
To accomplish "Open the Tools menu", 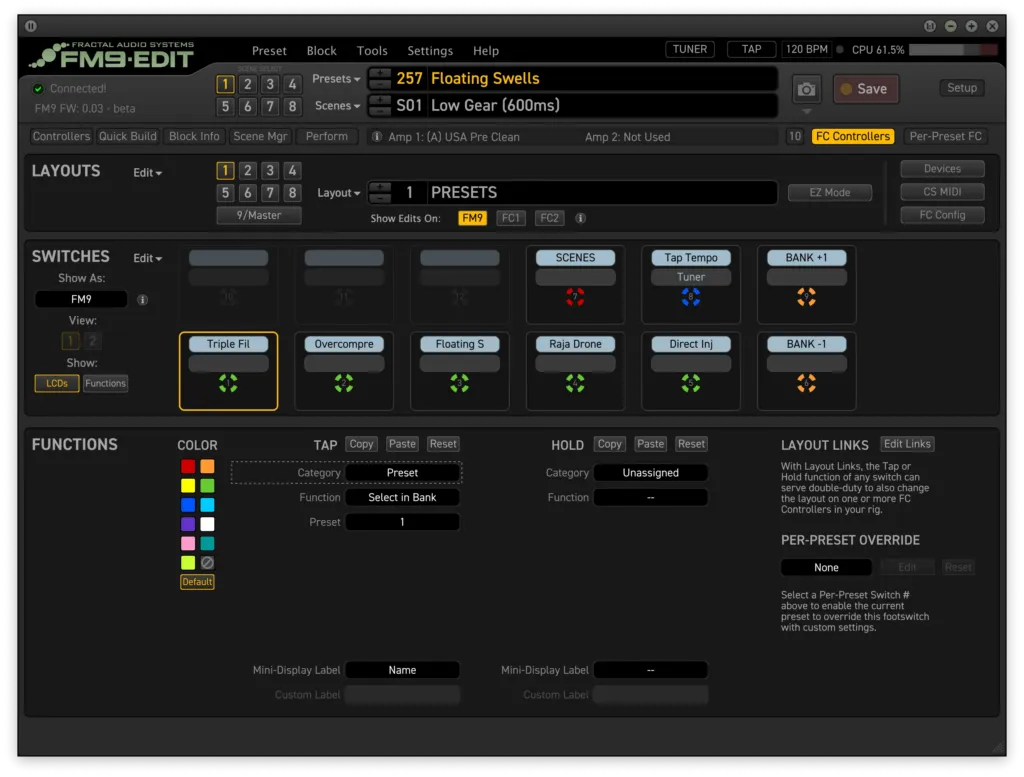I will tap(372, 51).
